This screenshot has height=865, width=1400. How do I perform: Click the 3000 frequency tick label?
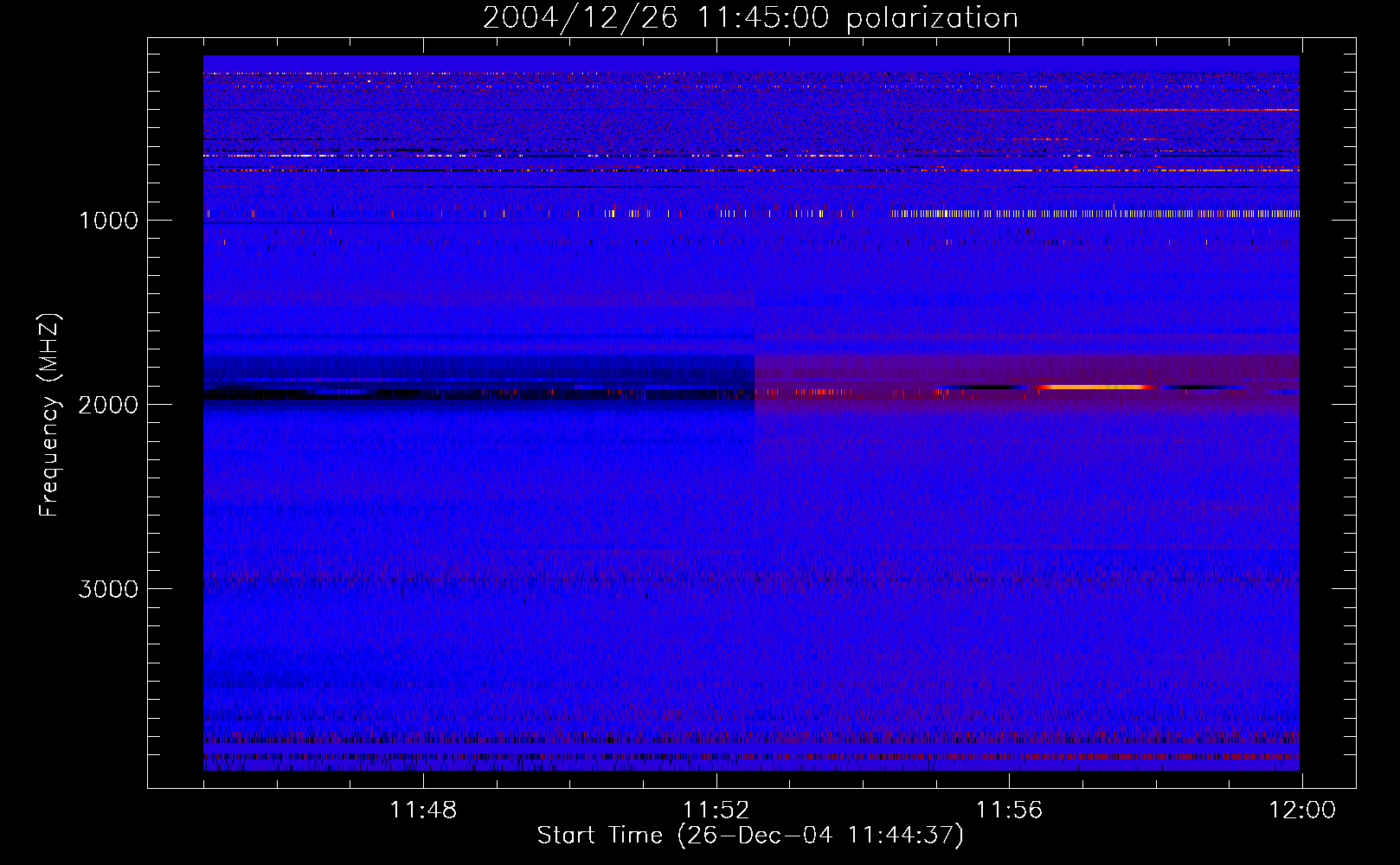tap(108, 588)
